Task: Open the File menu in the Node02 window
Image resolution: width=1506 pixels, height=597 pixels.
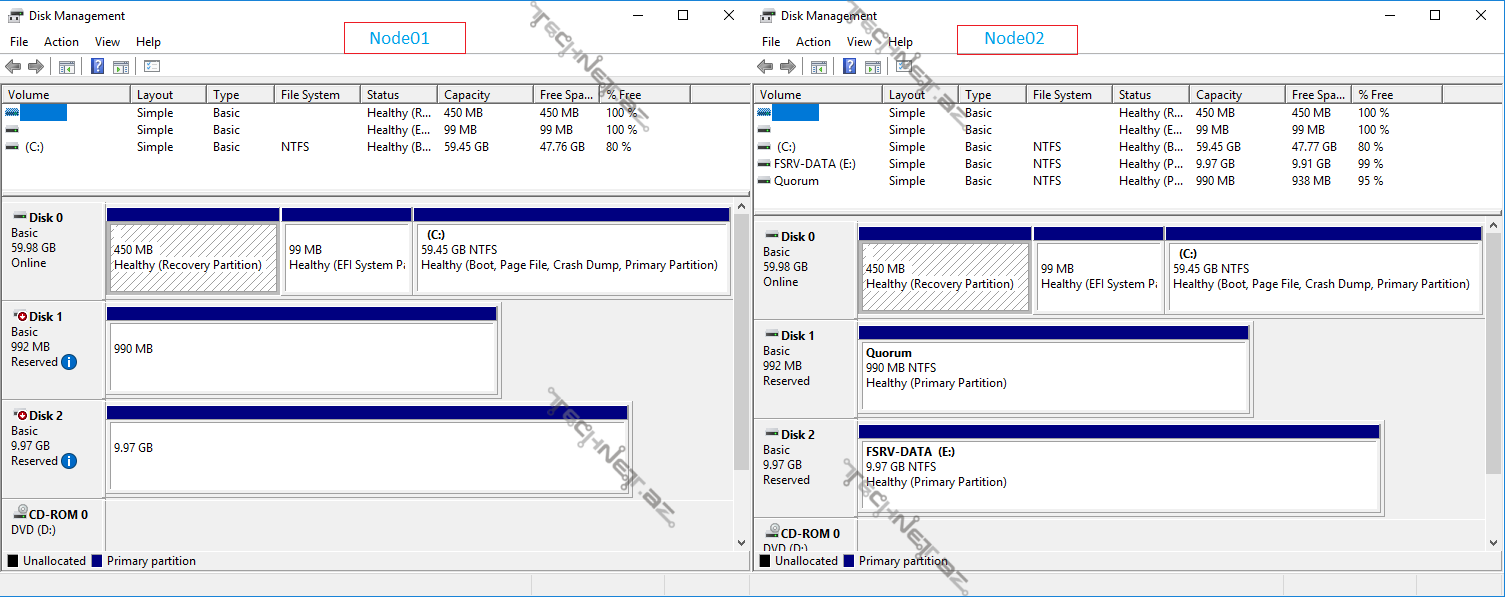Action: pyautogui.click(x=770, y=42)
